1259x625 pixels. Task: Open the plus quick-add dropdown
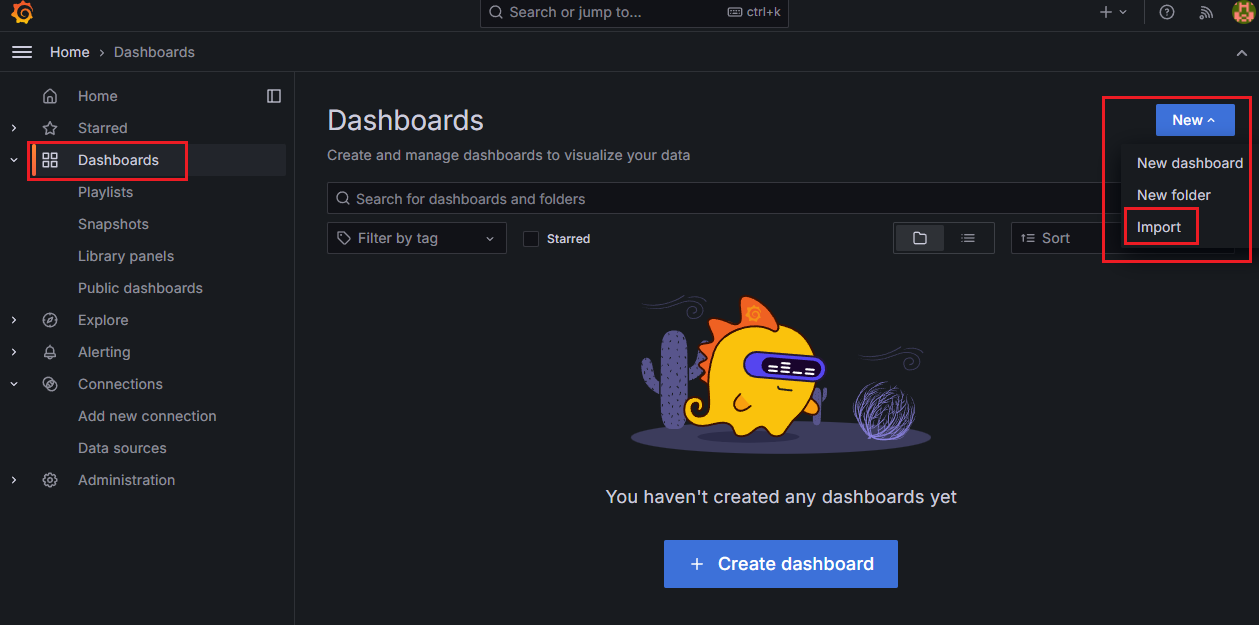point(1113,12)
